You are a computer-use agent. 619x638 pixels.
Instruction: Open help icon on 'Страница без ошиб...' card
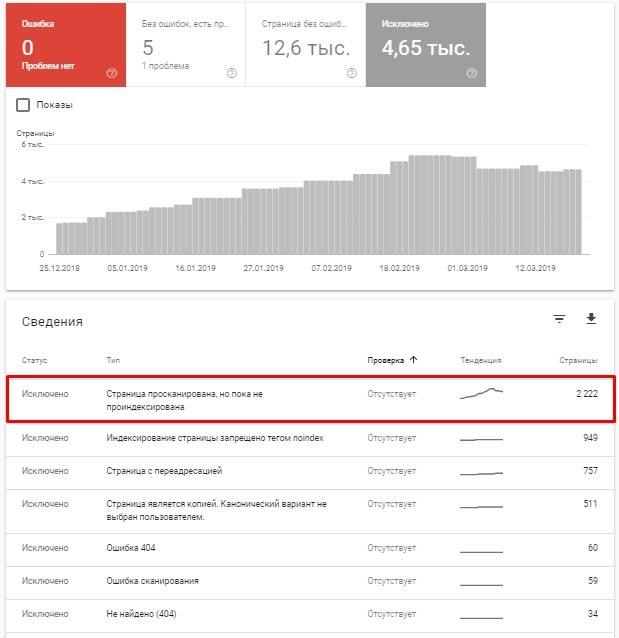pyautogui.click(x=352, y=73)
